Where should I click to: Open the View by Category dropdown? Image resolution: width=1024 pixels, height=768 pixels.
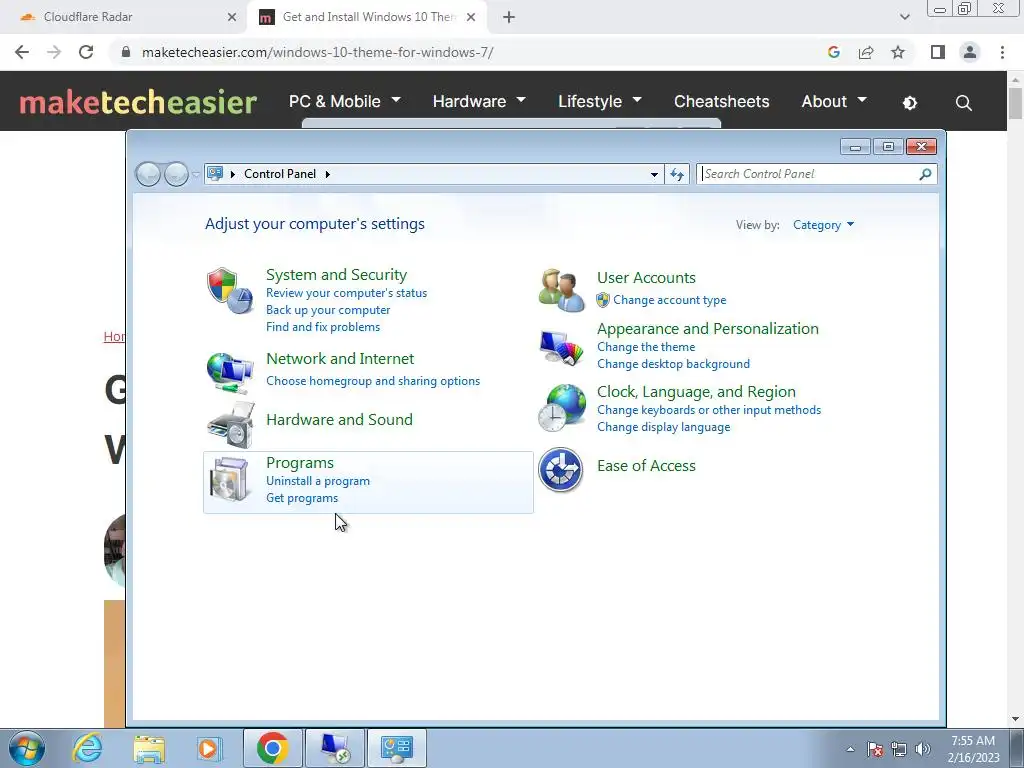(823, 225)
